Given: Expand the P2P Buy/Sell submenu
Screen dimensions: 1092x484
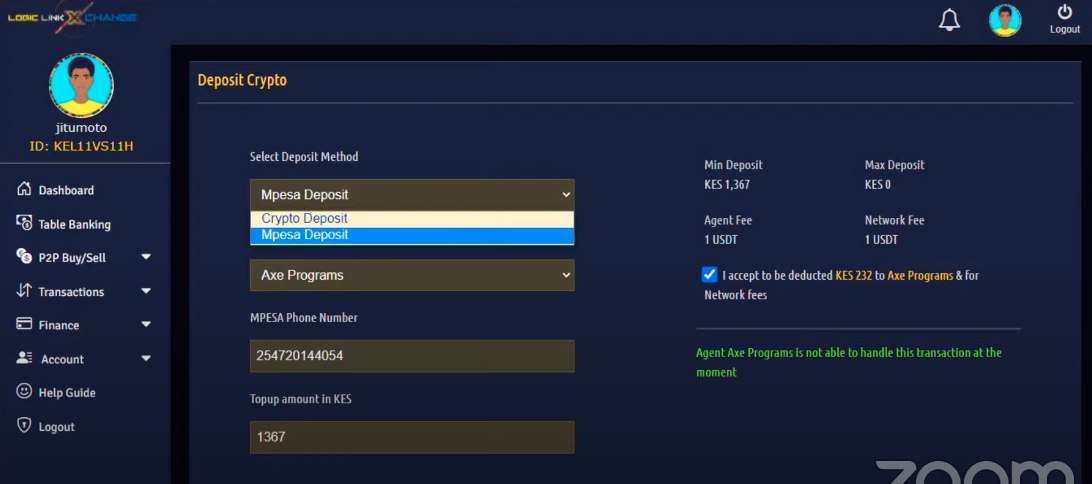Looking at the screenshot, I should coord(146,257).
